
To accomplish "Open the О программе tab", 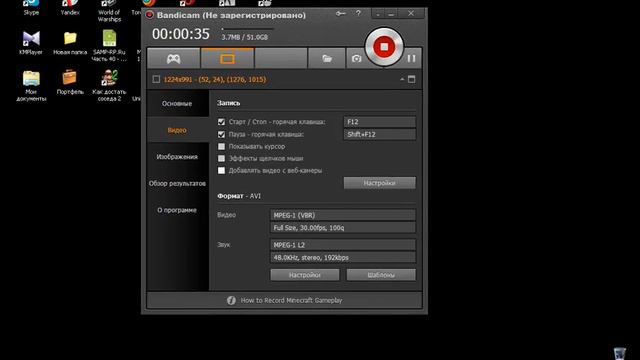I will click(x=177, y=210).
